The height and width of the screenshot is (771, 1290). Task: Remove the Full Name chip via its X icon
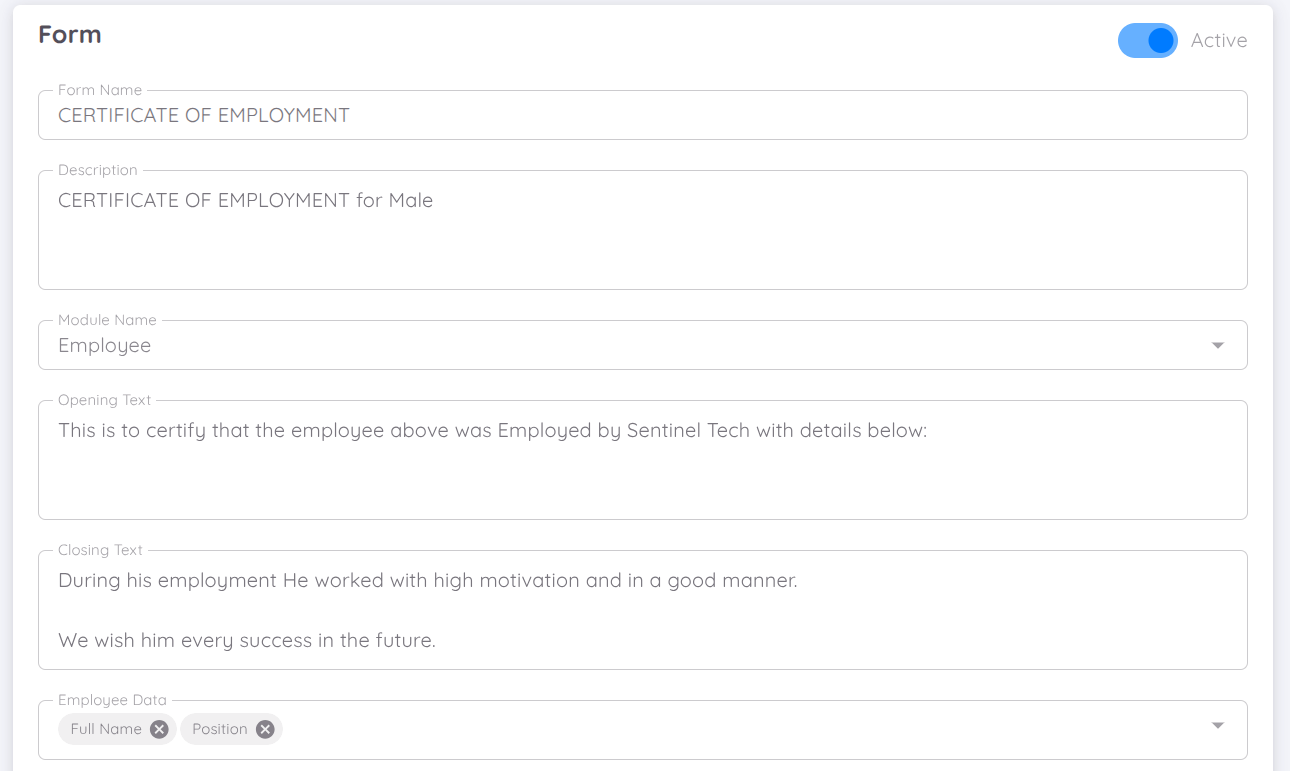158,729
